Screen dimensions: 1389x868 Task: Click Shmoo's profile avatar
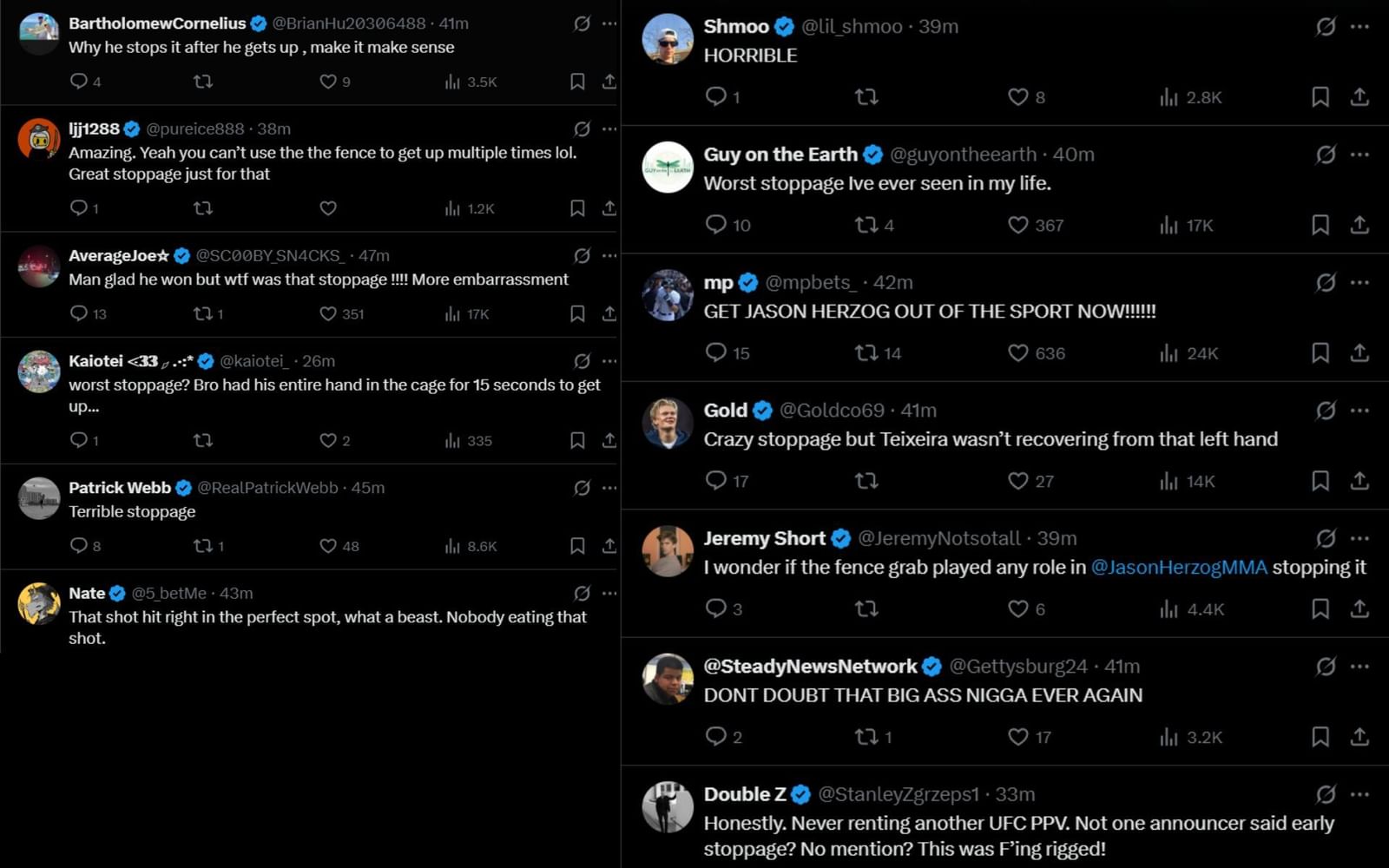click(668, 40)
